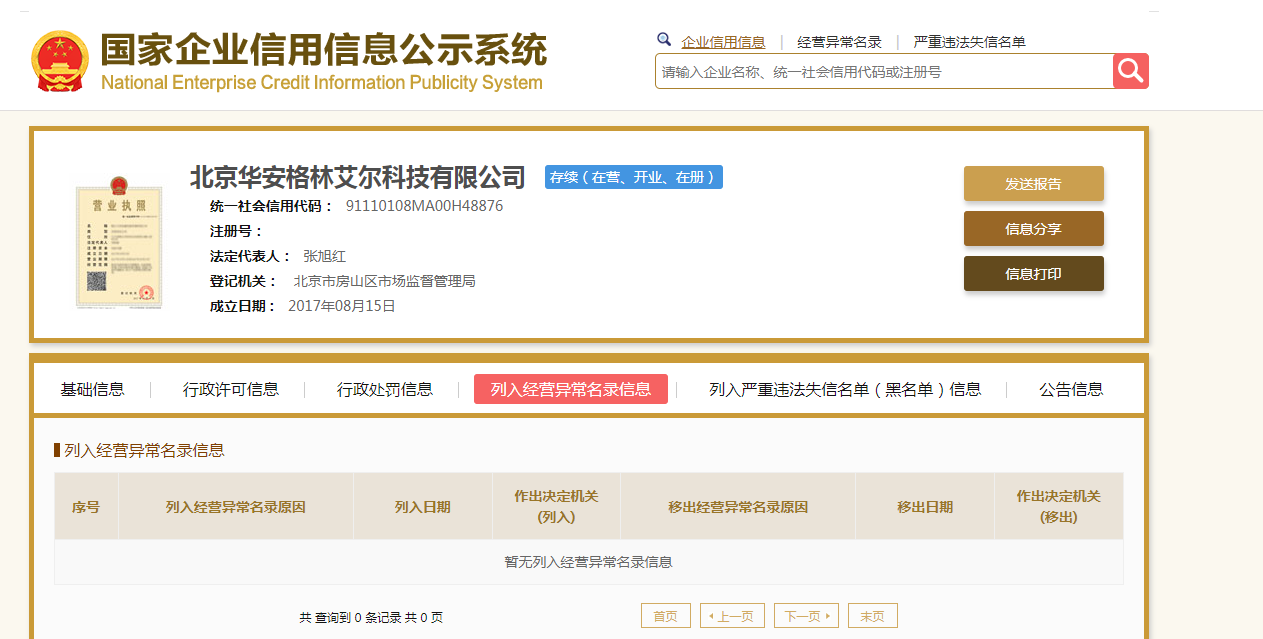
Task: Switch to the 公告信息 tab
Action: coord(1071,389)
